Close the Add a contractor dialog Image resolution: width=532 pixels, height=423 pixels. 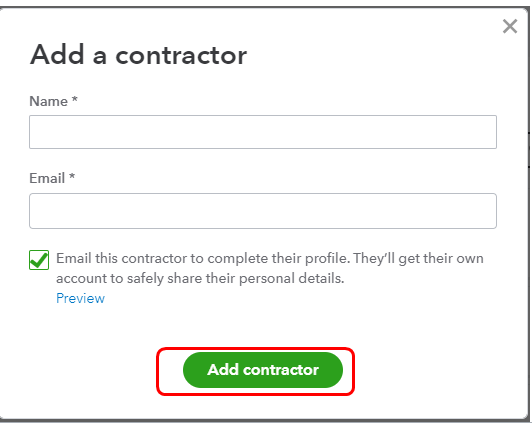click(x=510, y=26)
